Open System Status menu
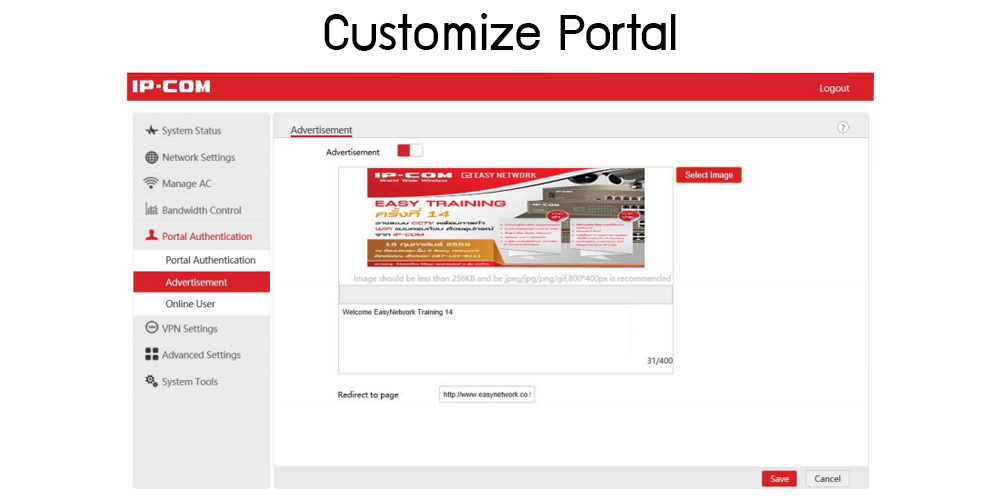This screenshot has width=1000, height=500. [202, 131]
